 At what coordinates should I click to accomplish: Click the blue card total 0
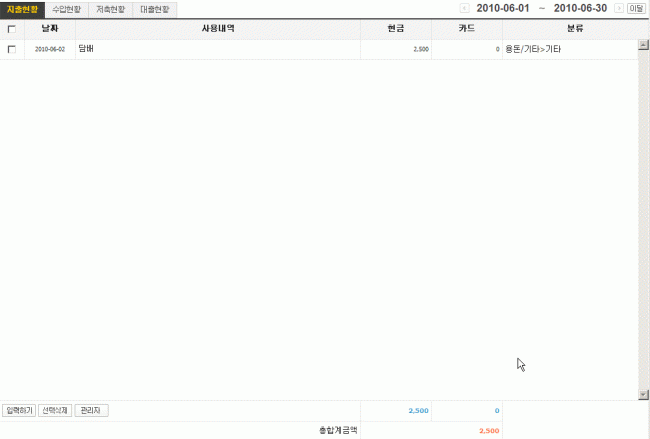point(497,411)
